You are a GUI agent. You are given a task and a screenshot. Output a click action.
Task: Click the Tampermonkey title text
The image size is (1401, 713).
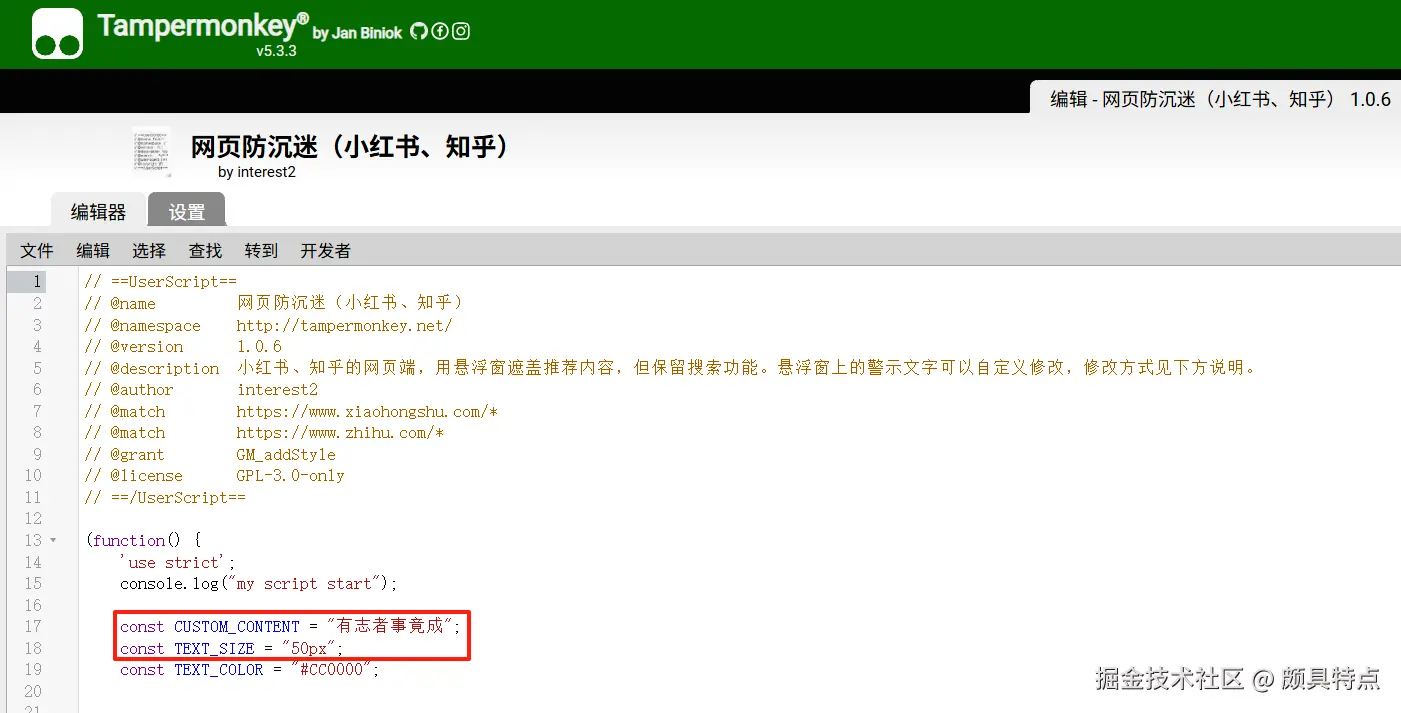coord(203,25)
